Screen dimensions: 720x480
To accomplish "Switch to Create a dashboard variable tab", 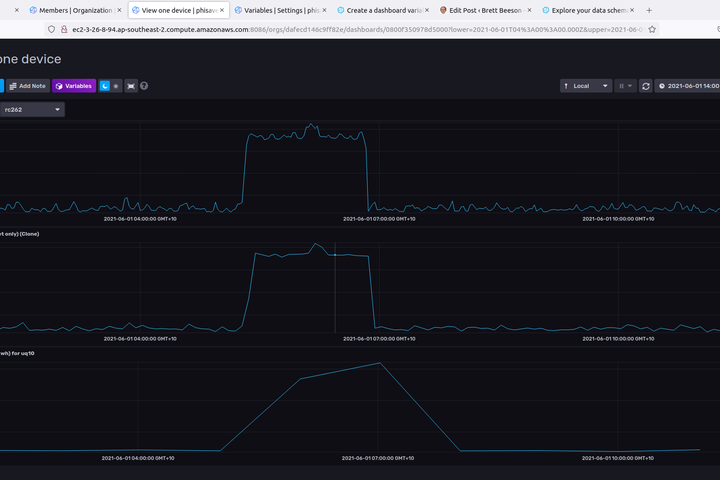I will tap(385, 10).
